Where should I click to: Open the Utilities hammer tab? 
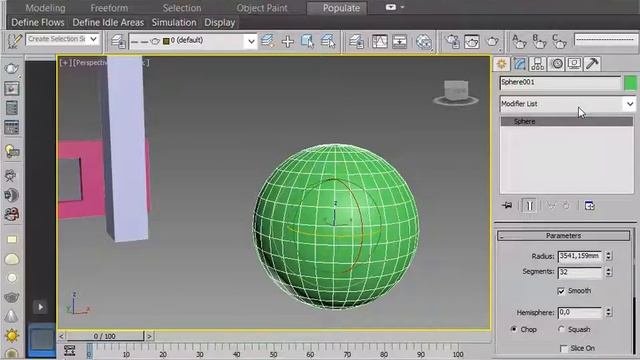coord(592,64)
